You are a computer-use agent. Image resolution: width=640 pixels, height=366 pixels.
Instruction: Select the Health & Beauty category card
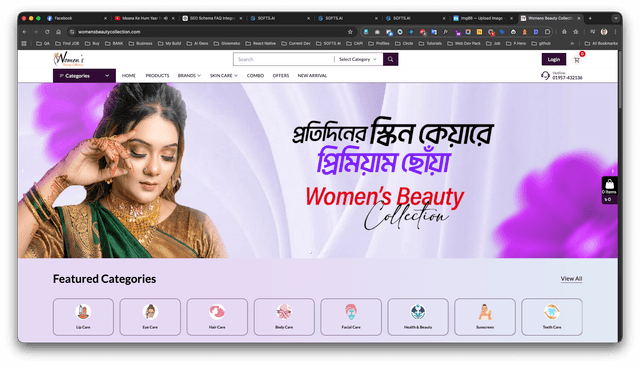point(418,317)
